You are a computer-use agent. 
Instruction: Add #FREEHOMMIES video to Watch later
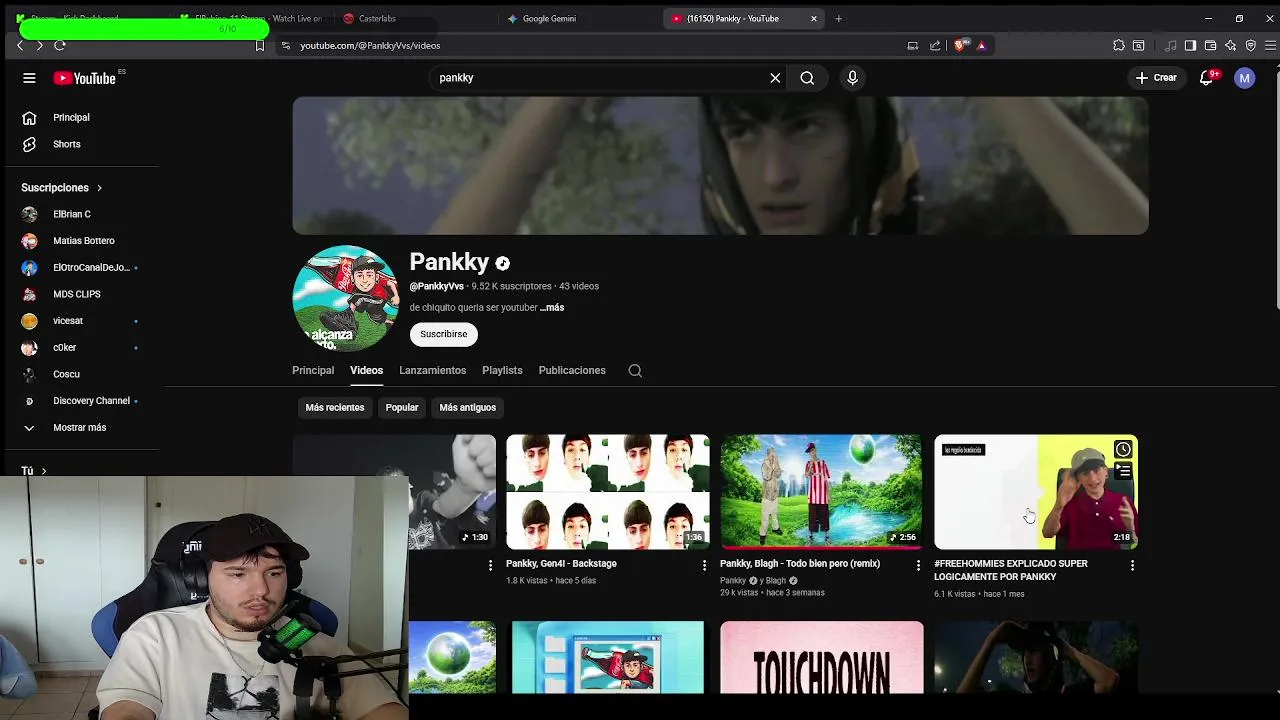(1123, 450)
